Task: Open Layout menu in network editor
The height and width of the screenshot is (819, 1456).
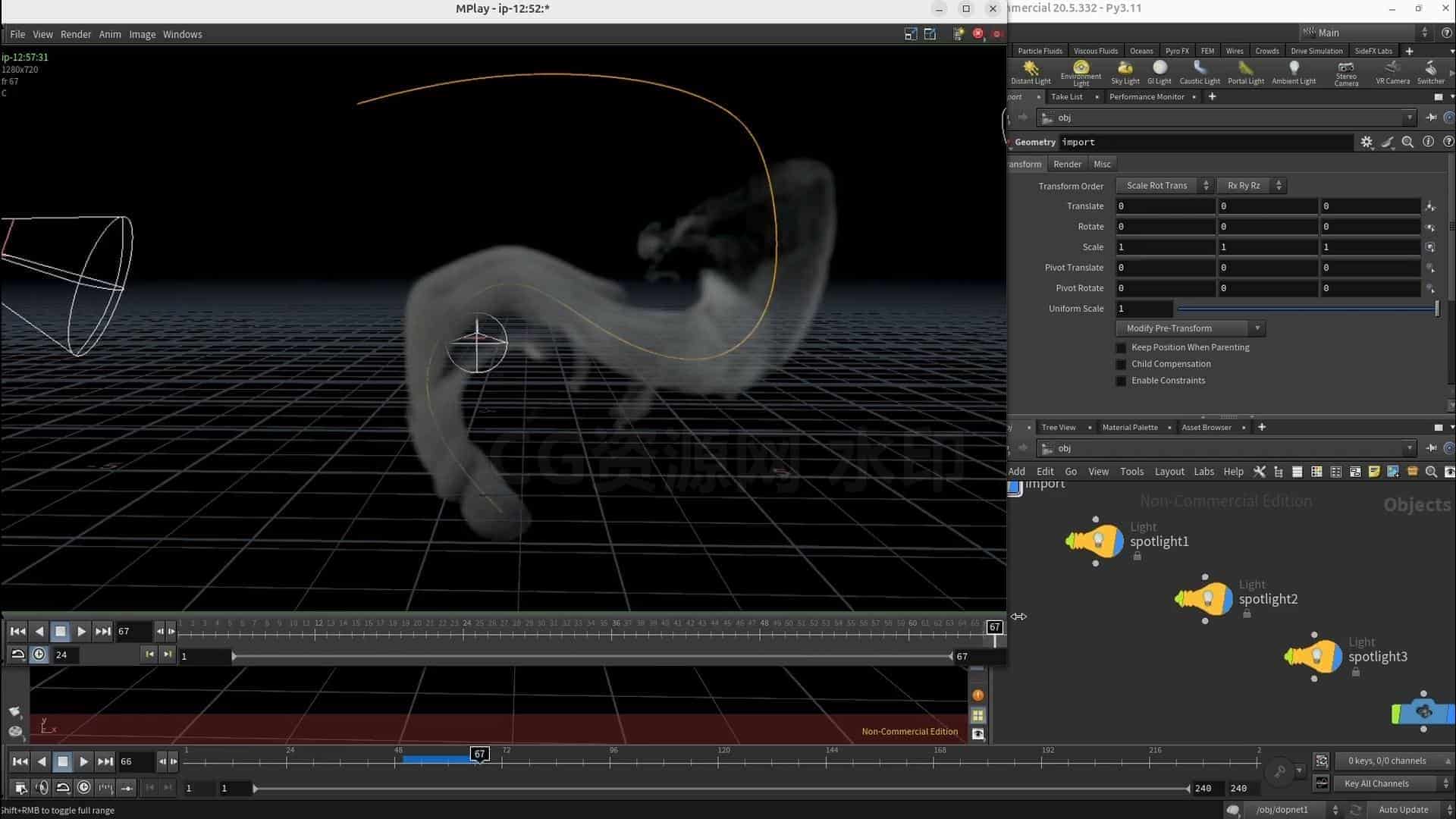Action: coord(1169,472)
